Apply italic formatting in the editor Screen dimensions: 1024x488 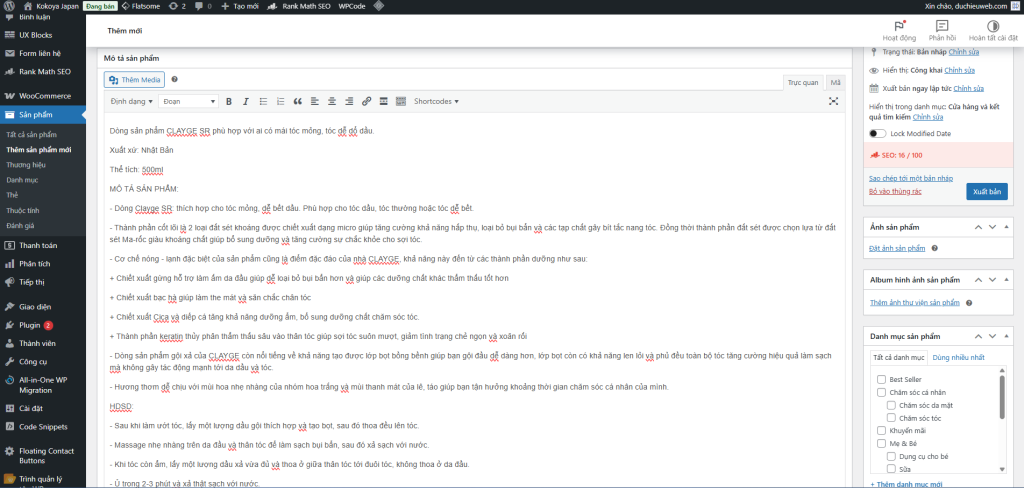tap(245, 101)
